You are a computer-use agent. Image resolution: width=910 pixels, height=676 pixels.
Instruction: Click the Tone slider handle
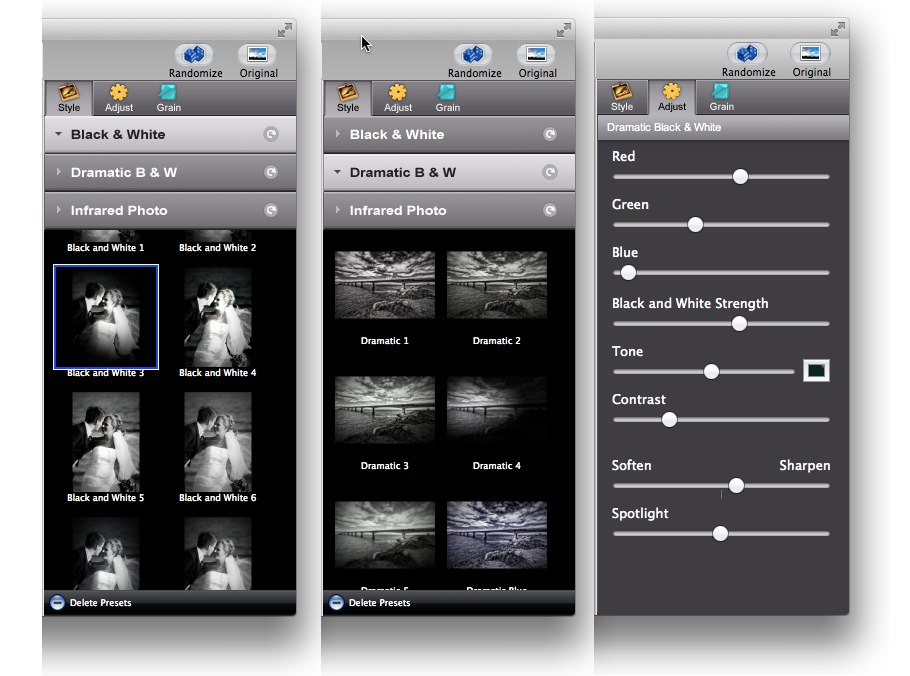point(711,371)
